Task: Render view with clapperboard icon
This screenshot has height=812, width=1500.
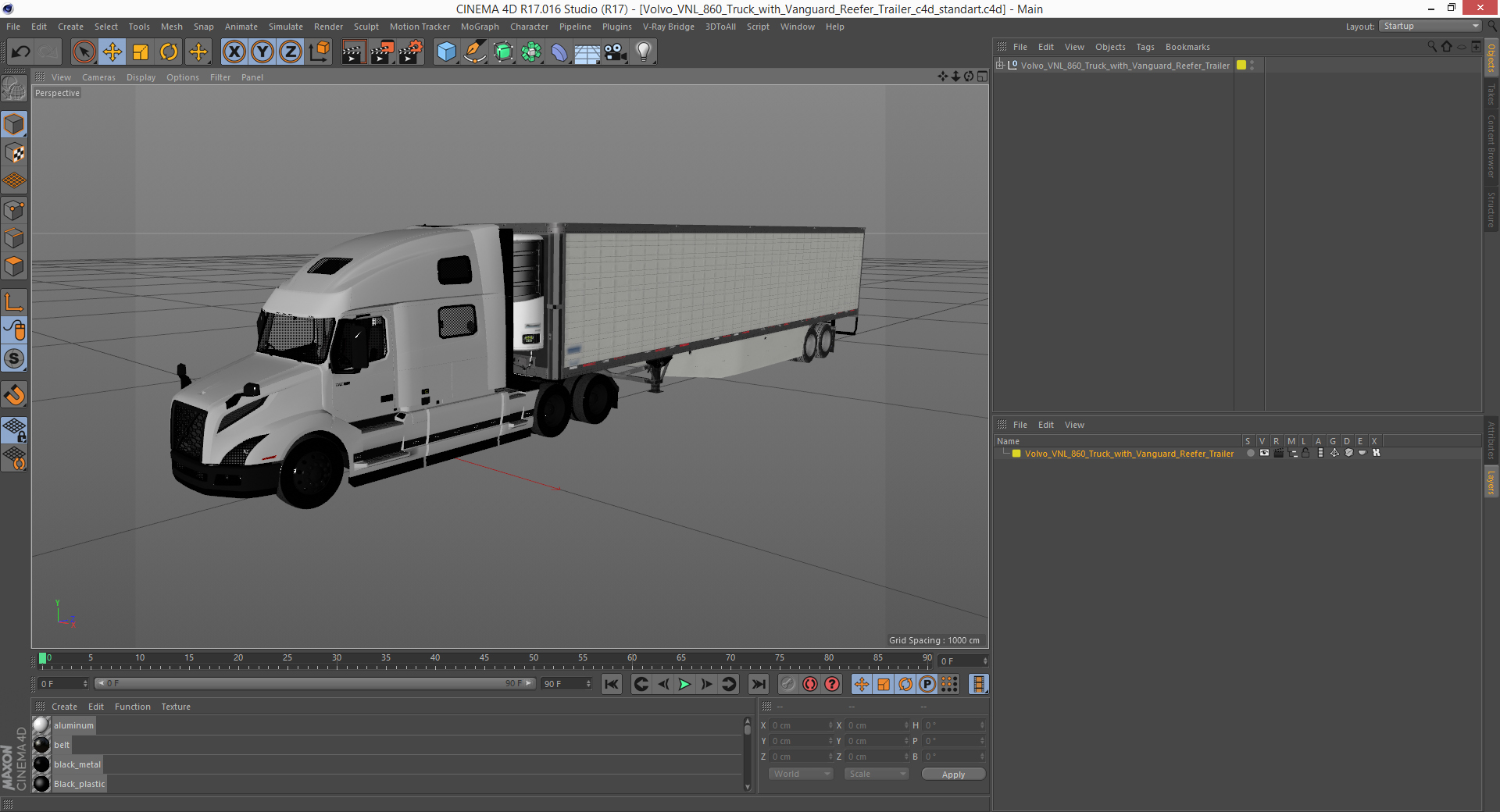Action: pyautogui.click(x=353, y=52)
